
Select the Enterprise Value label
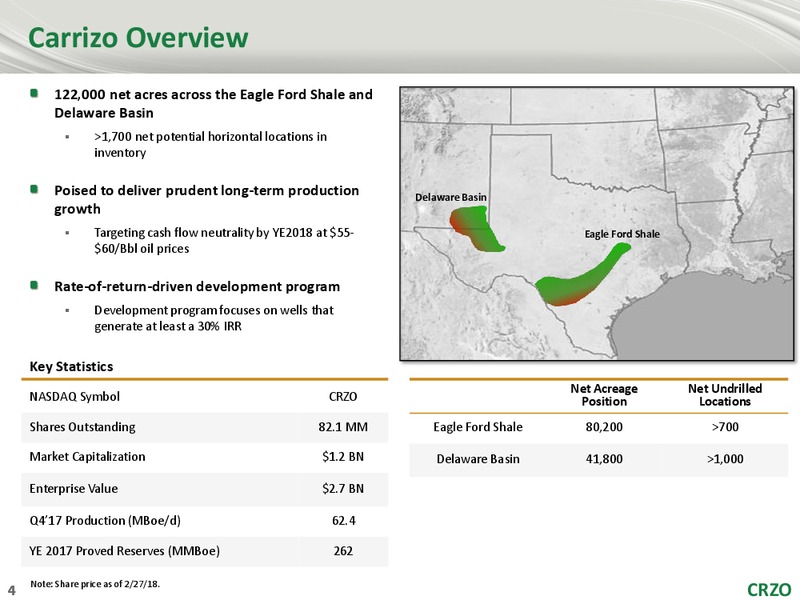coord(73,488)
